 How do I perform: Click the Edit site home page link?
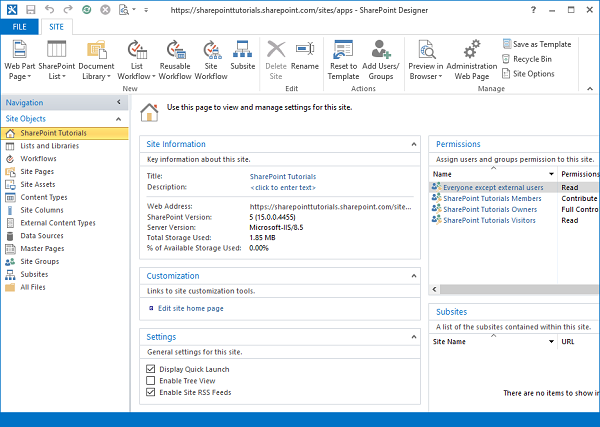[190, 308]
